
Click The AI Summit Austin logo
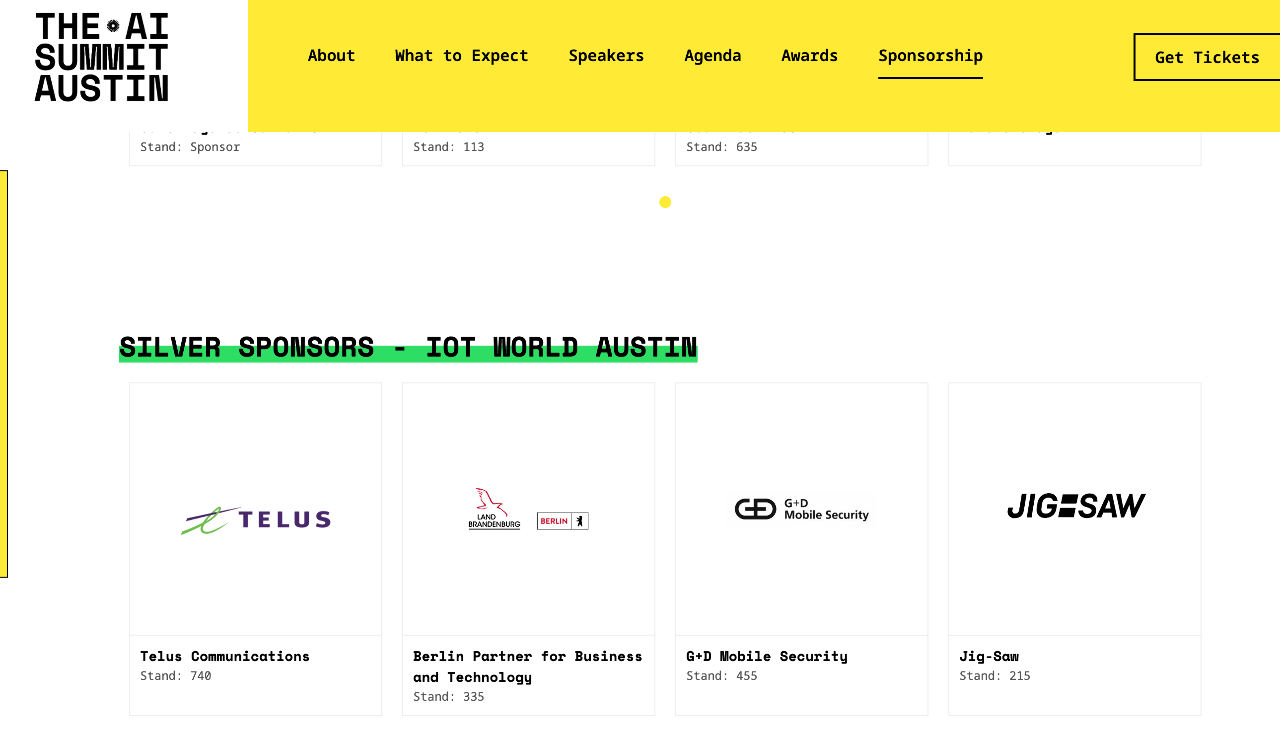point(102,57)
